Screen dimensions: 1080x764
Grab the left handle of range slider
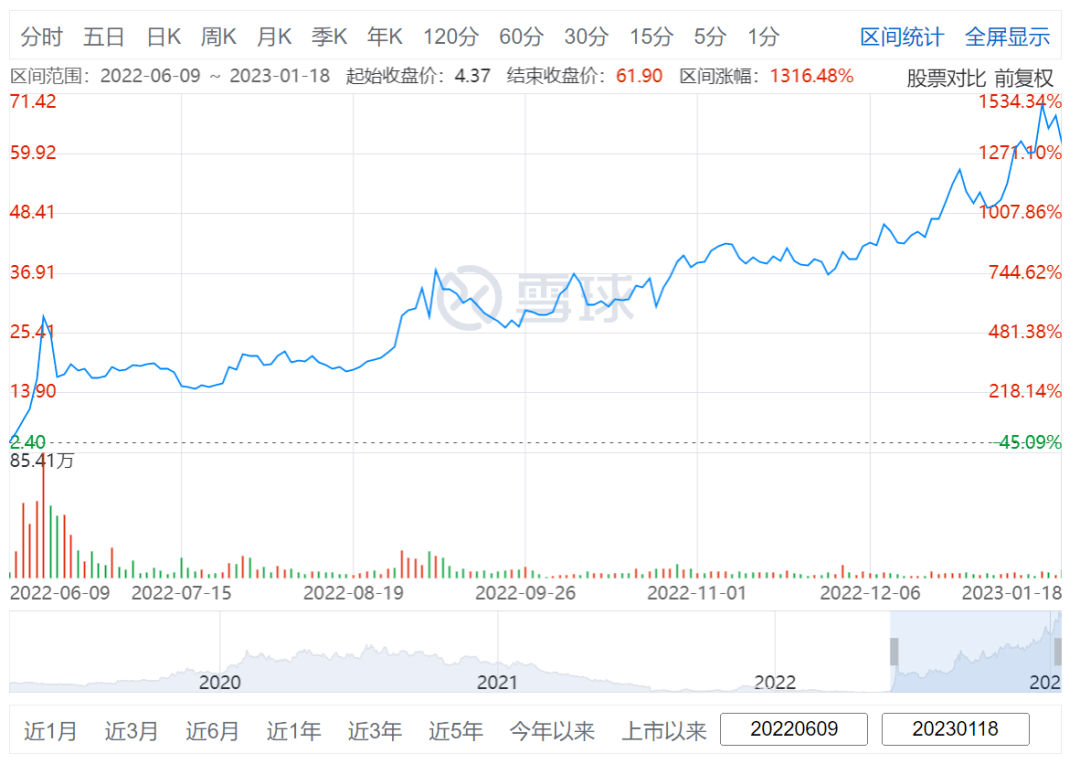point(895,652)
